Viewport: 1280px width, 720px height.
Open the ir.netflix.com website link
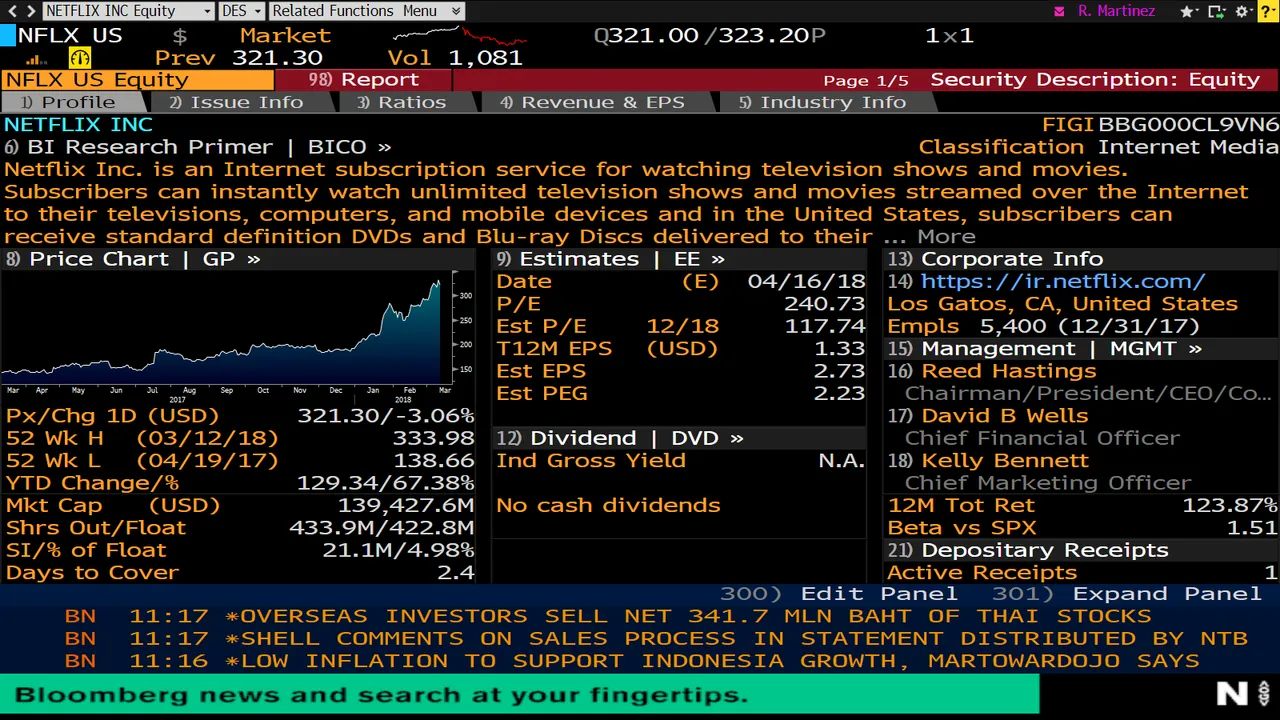point(1062,282)
